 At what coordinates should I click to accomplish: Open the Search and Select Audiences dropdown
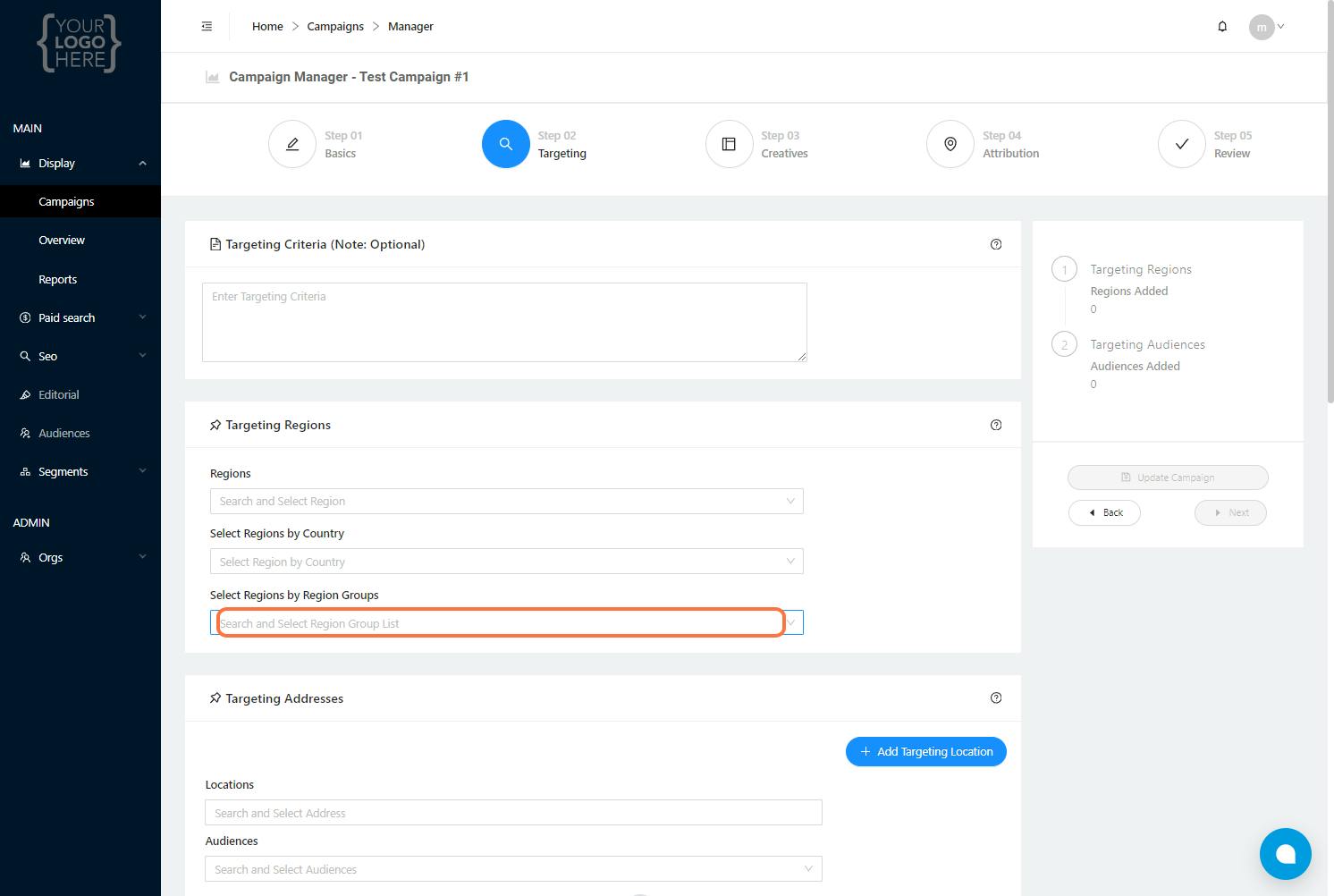pos(513,869)
